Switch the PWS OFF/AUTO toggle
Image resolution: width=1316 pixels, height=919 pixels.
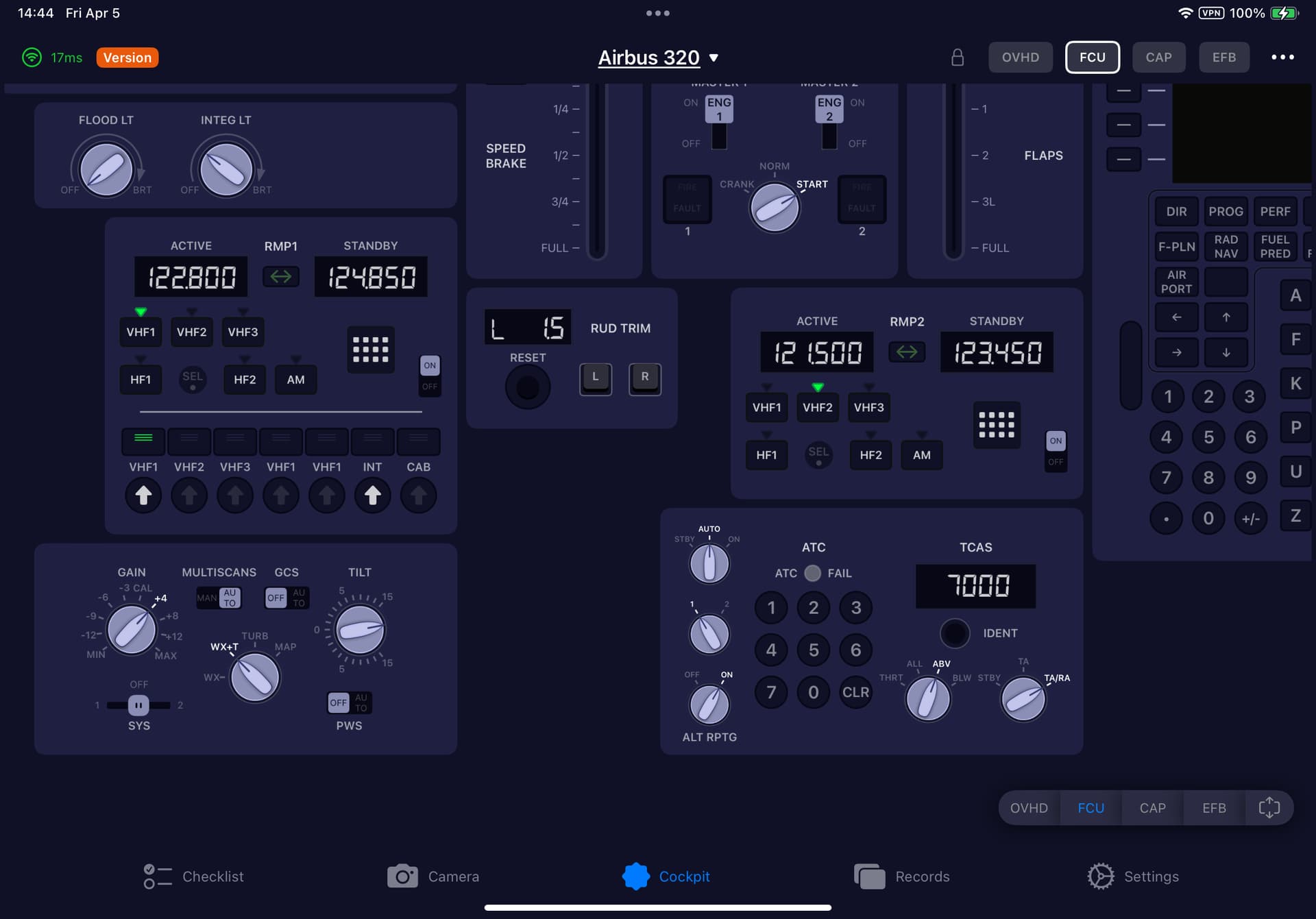click(350, 702)
